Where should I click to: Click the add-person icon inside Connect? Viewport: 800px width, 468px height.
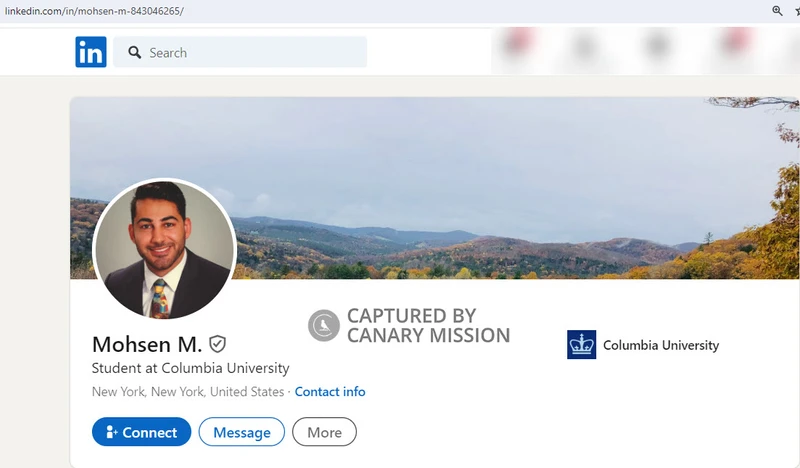pos(112,432)
